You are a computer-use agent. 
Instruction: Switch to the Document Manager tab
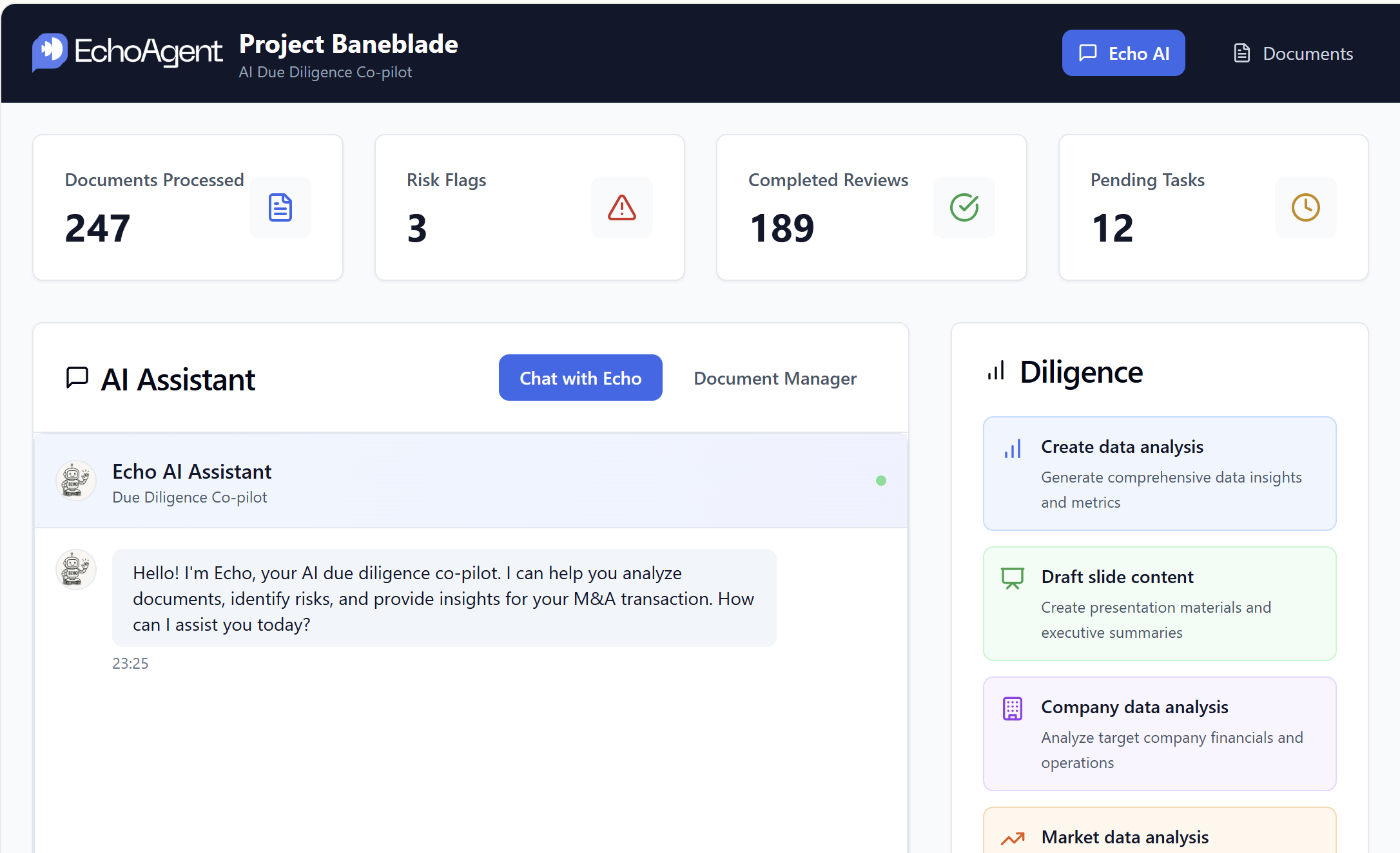click(x=775, y=378)
